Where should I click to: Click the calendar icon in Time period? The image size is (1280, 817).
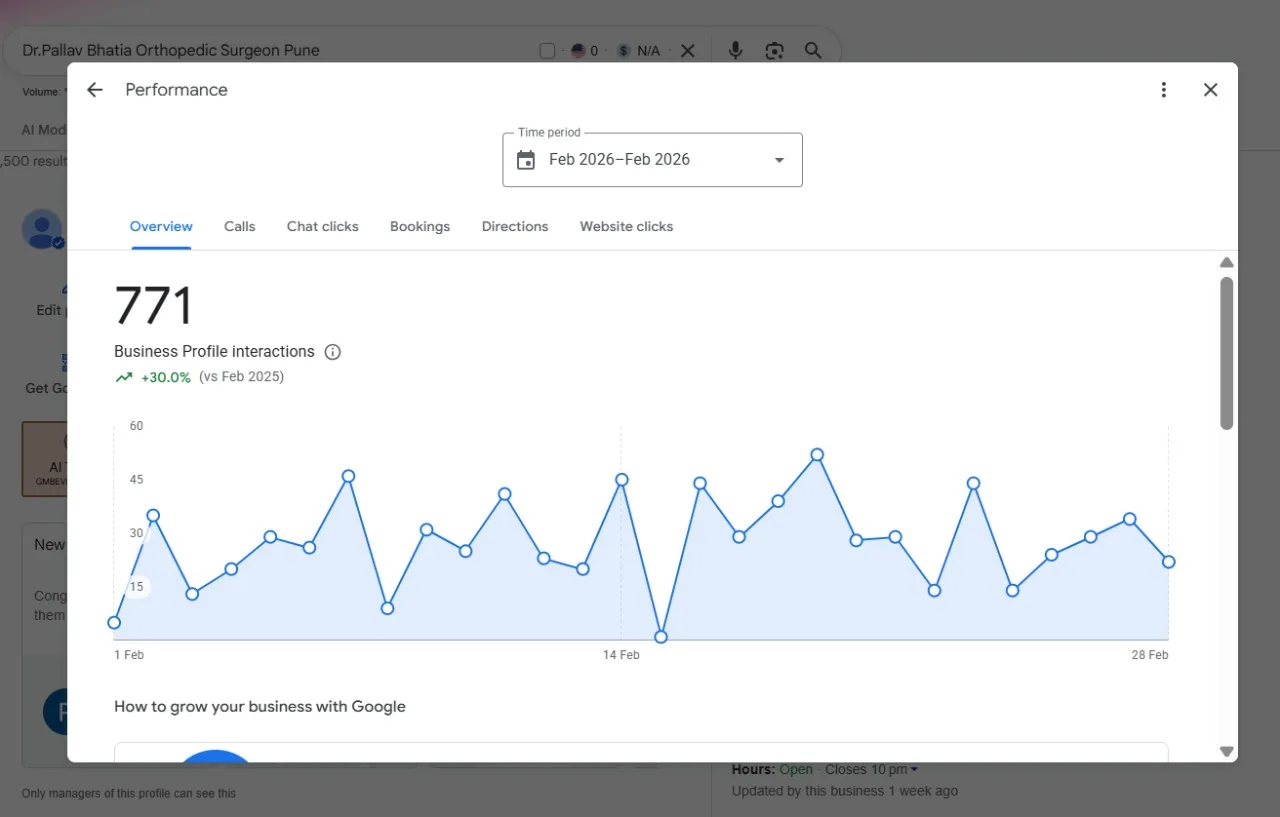pos(526,160)
